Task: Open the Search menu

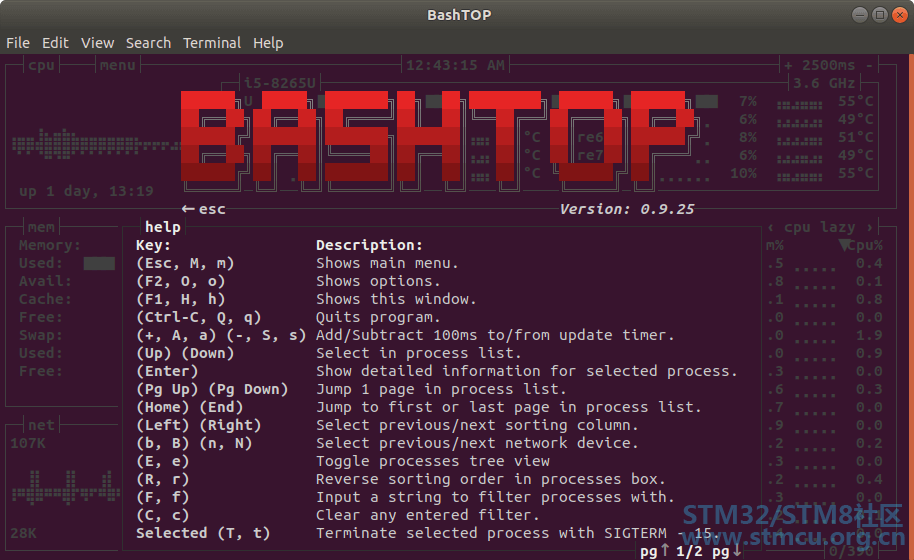Action: [x=148, y=43]
